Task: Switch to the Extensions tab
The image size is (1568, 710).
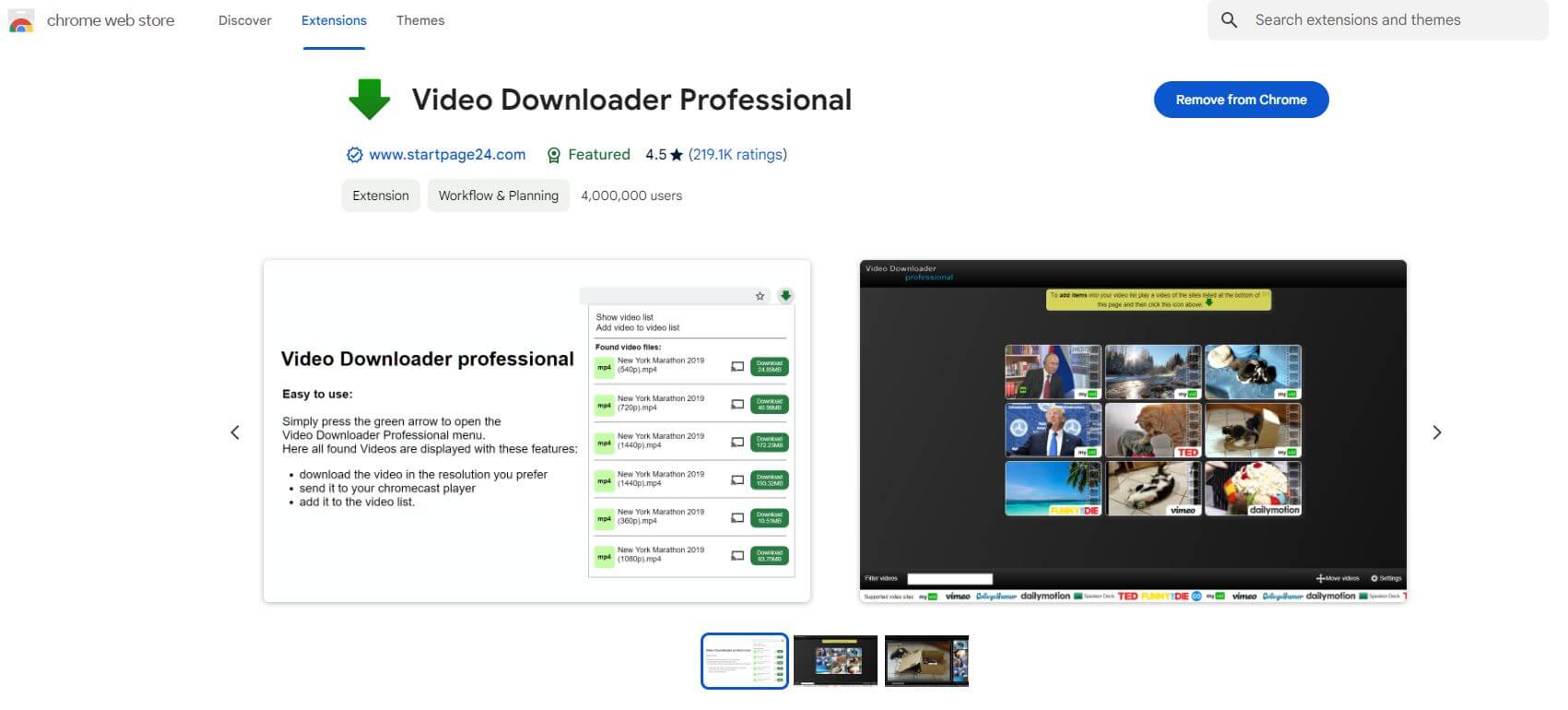Action: pos(334,20)
